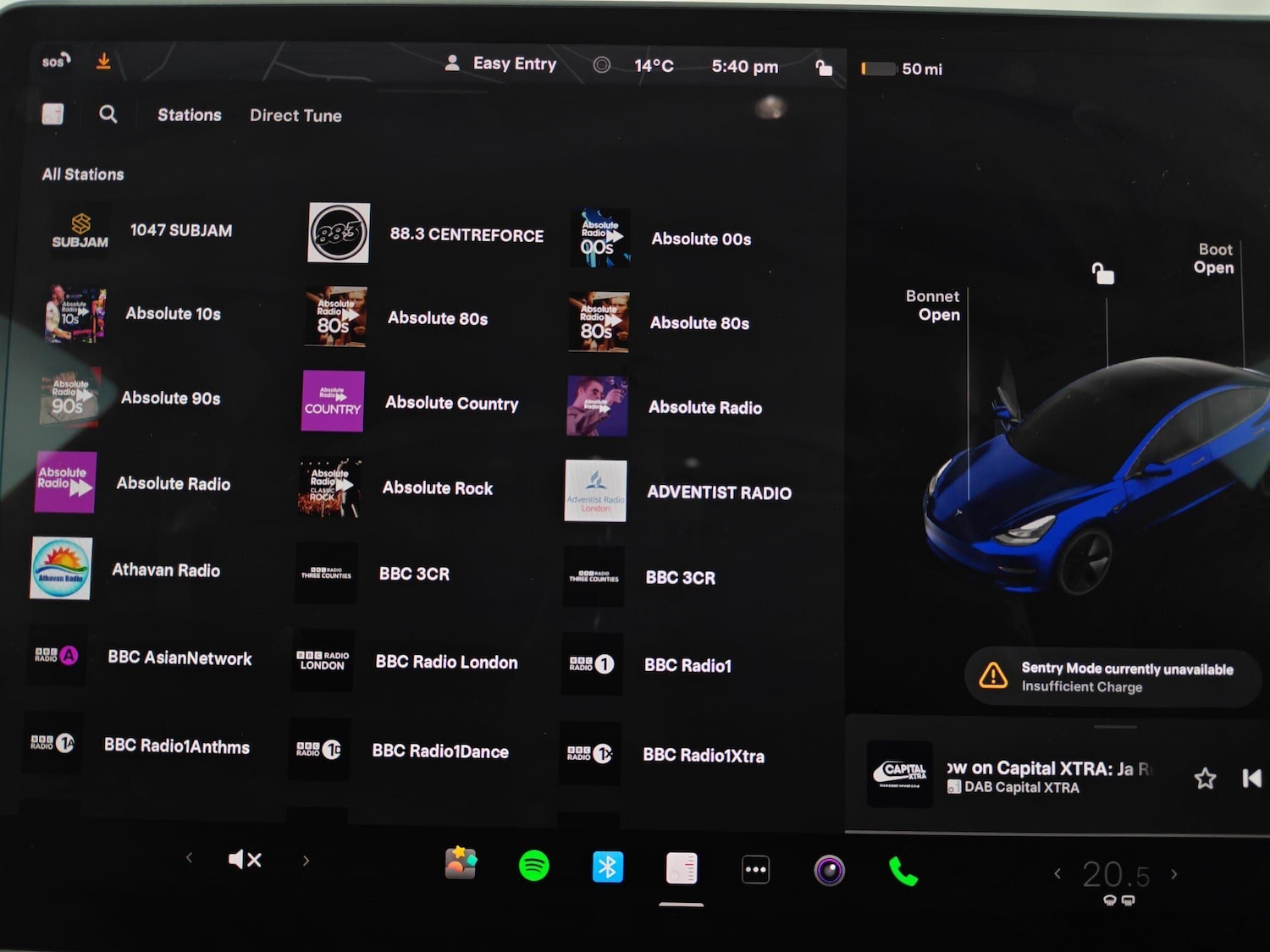Tap the software download arrow icon

(x=103, y=62)
